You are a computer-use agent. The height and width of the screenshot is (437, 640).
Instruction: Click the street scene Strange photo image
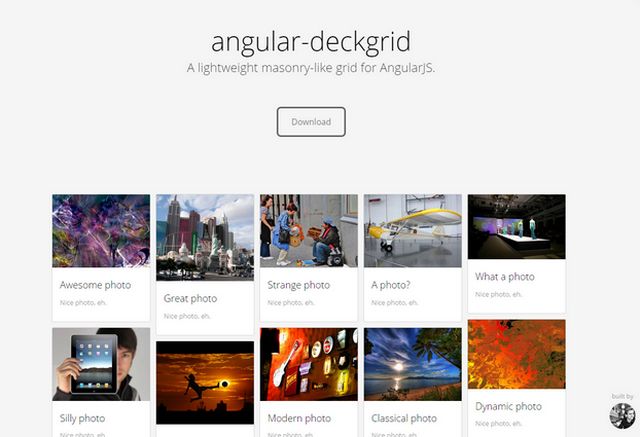tap(309, 231)
